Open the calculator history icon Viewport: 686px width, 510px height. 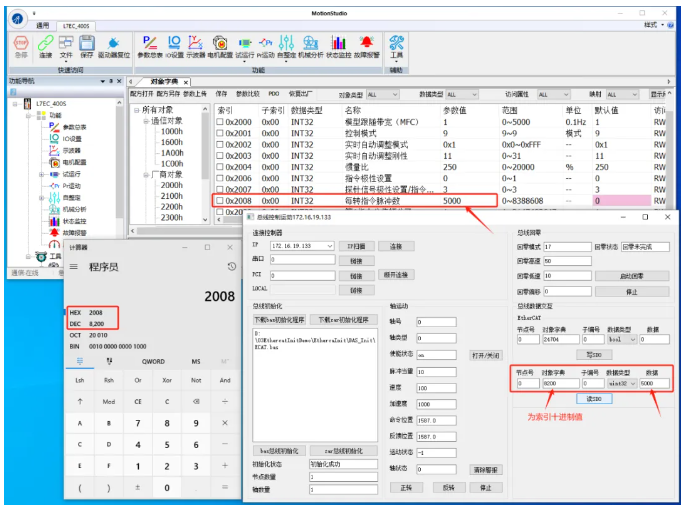(x=231, y=266)
